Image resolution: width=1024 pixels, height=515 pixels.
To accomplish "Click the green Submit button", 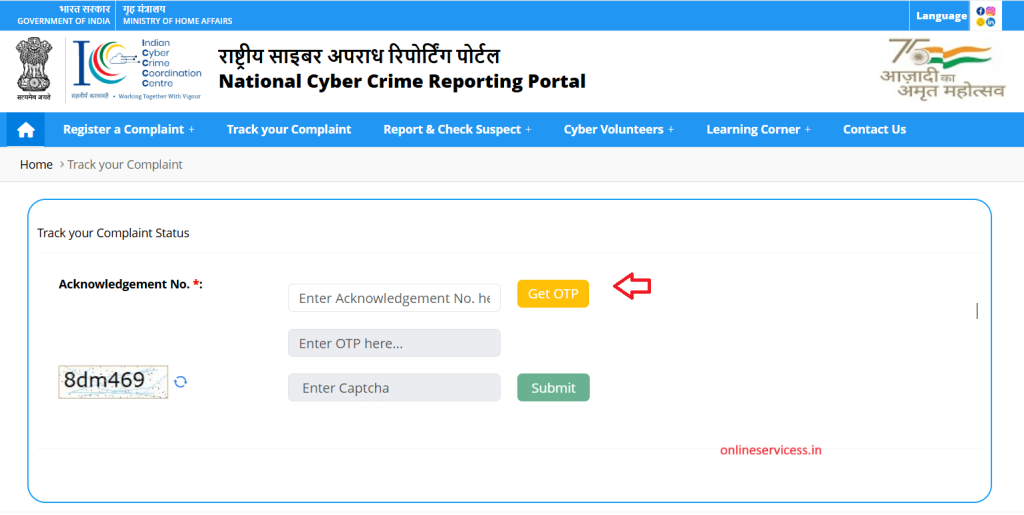I will click(x=553, y=388).
